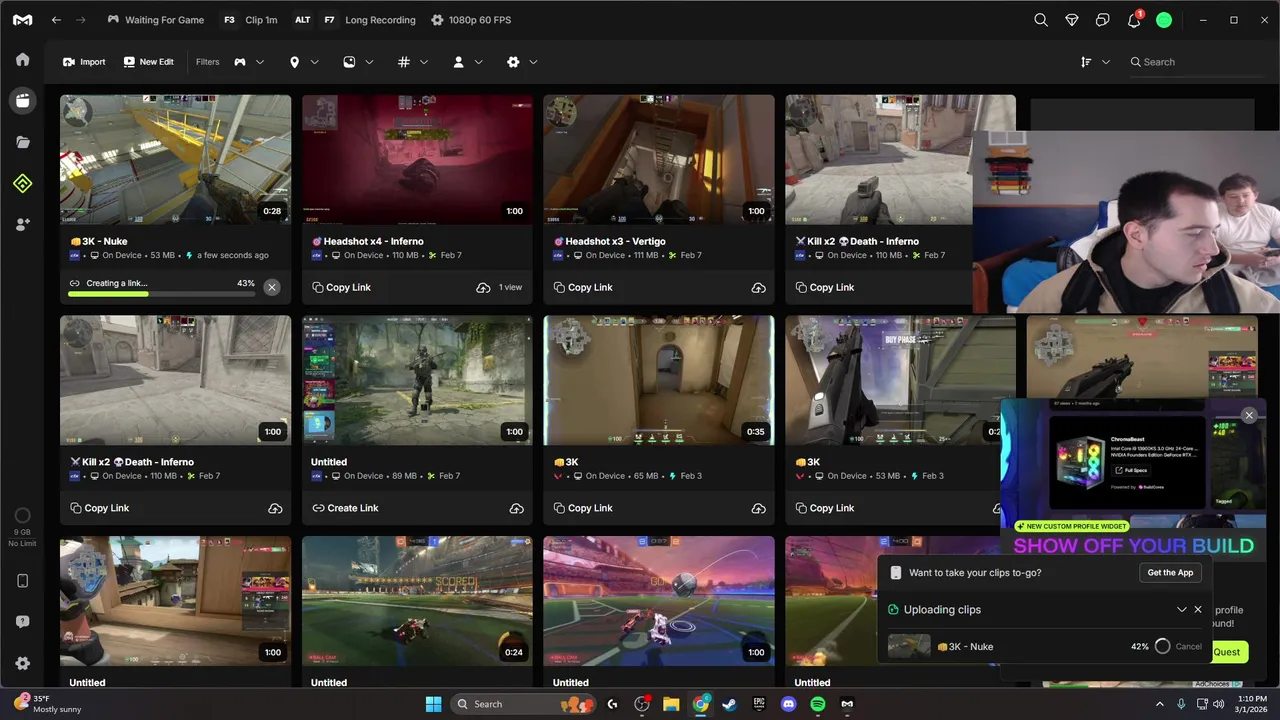Open the 1080p 60 FPS recording settings
Viewport: 1280px width, 720px height.
click(471, 20)
